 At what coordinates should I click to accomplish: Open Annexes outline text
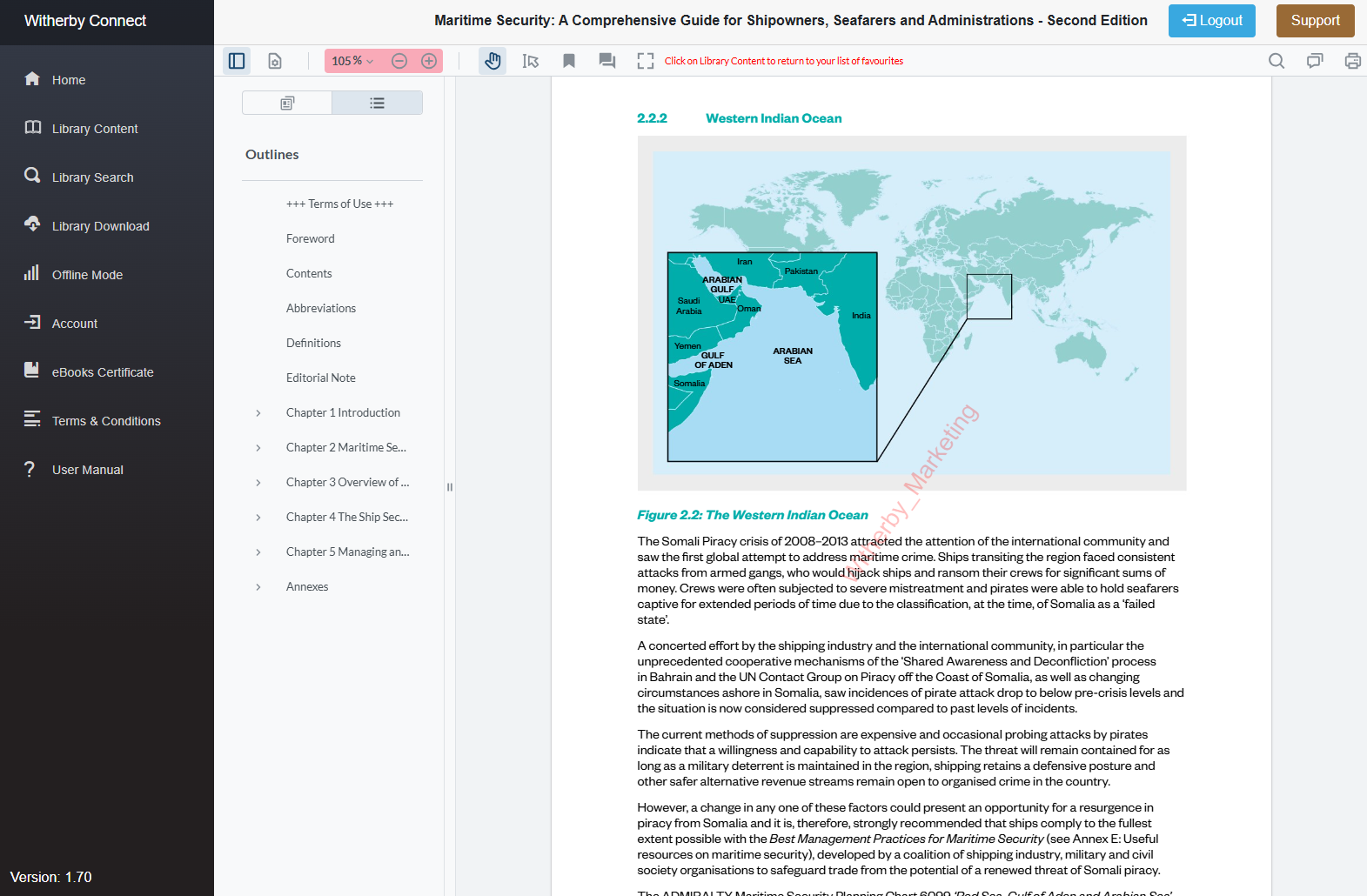[x=307, y=586]
